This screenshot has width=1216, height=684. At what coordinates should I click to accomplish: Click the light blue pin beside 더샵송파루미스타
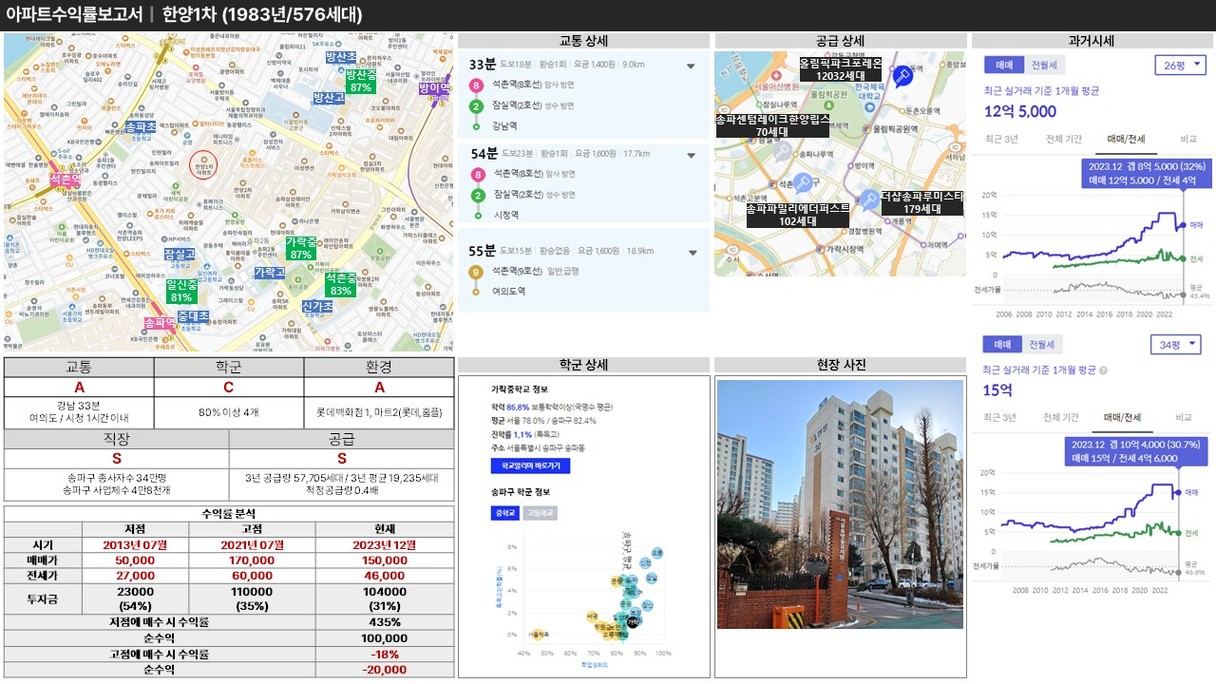(872, 200)
